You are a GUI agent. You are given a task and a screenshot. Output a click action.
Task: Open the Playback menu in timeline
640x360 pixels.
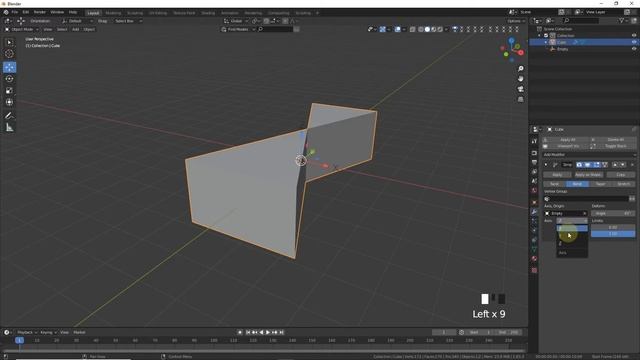point(27,332)
